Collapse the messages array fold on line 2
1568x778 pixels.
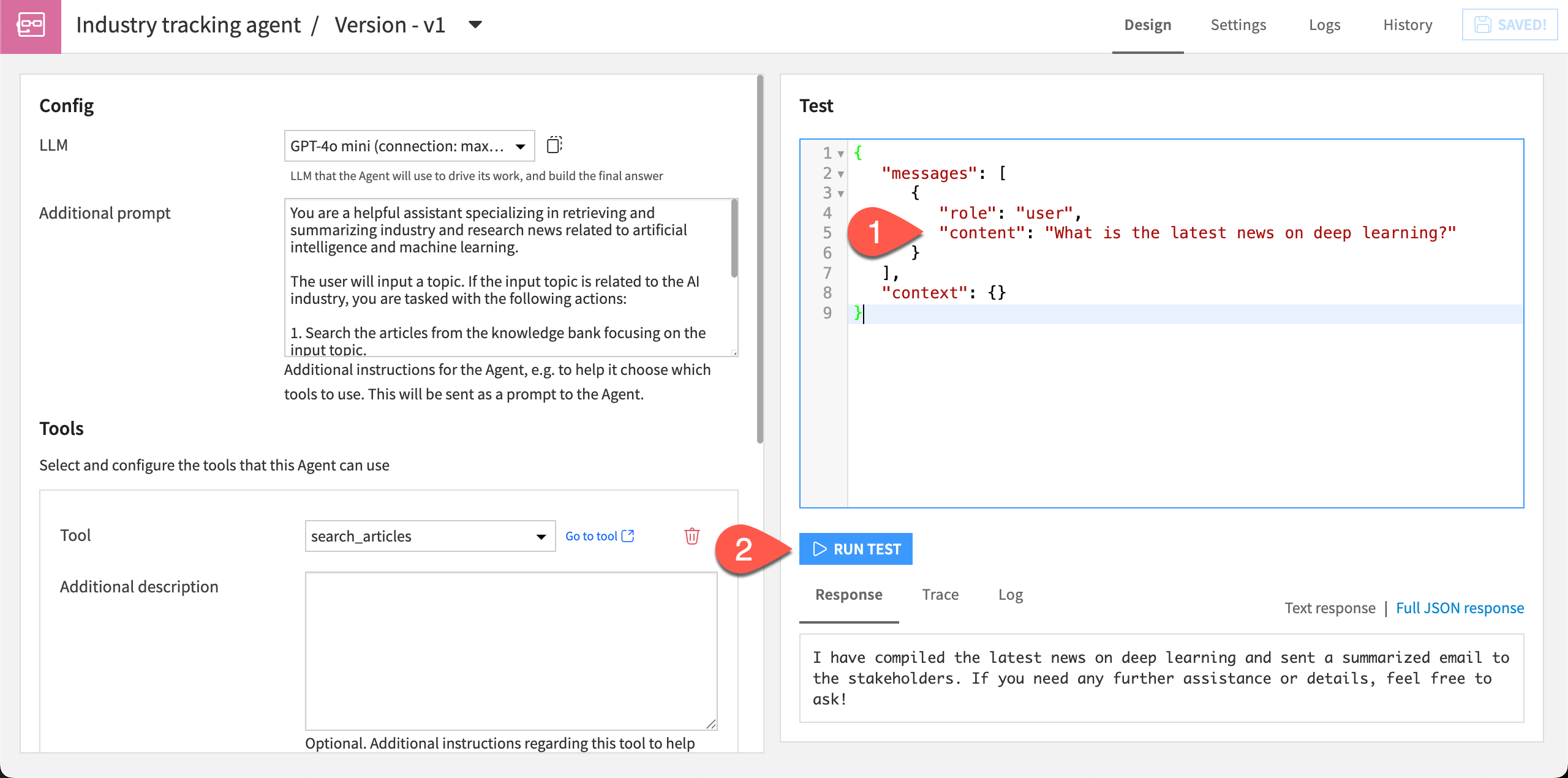point(841,174)
